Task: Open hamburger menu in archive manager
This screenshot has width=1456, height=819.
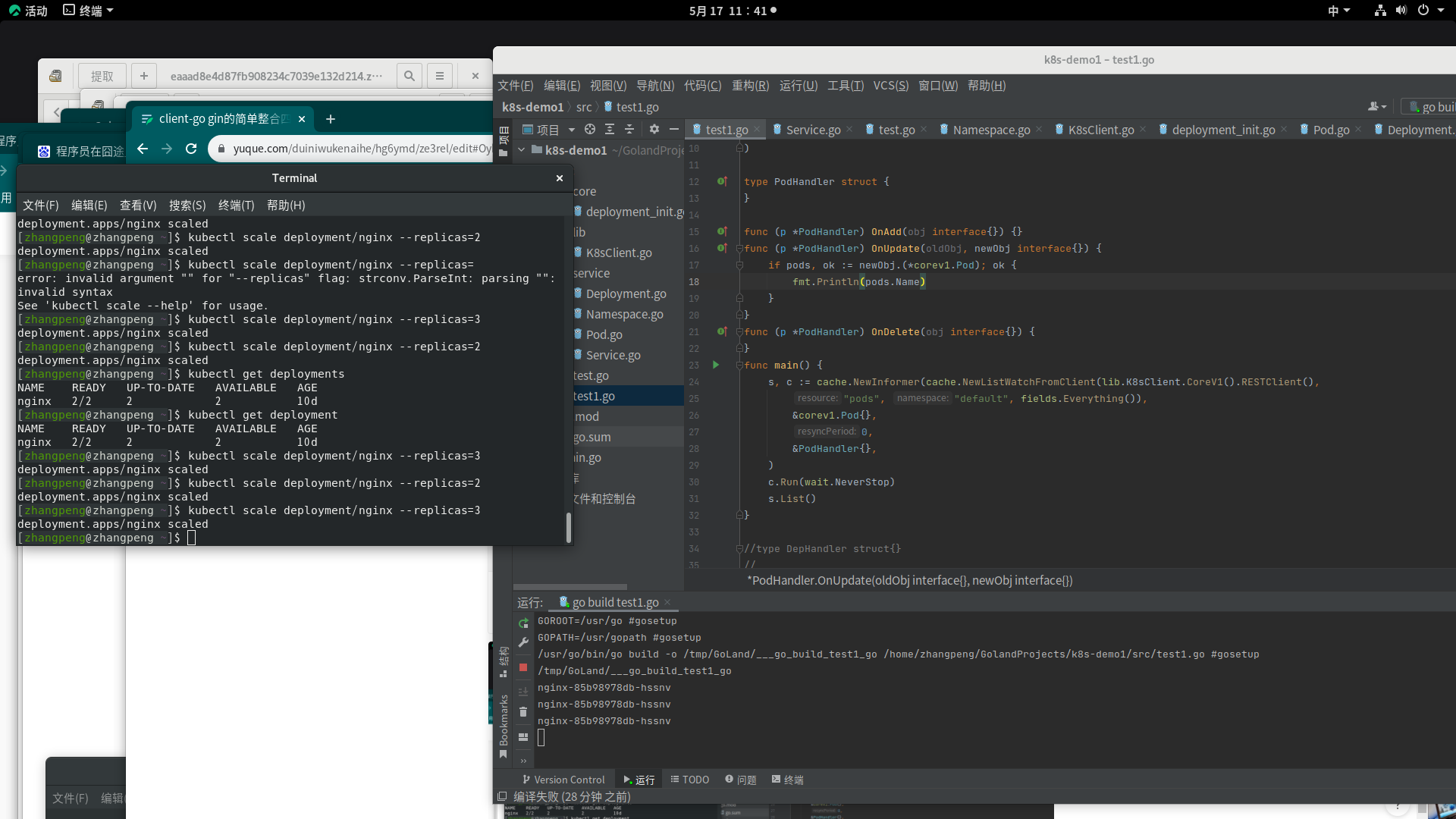Action: 440,76
